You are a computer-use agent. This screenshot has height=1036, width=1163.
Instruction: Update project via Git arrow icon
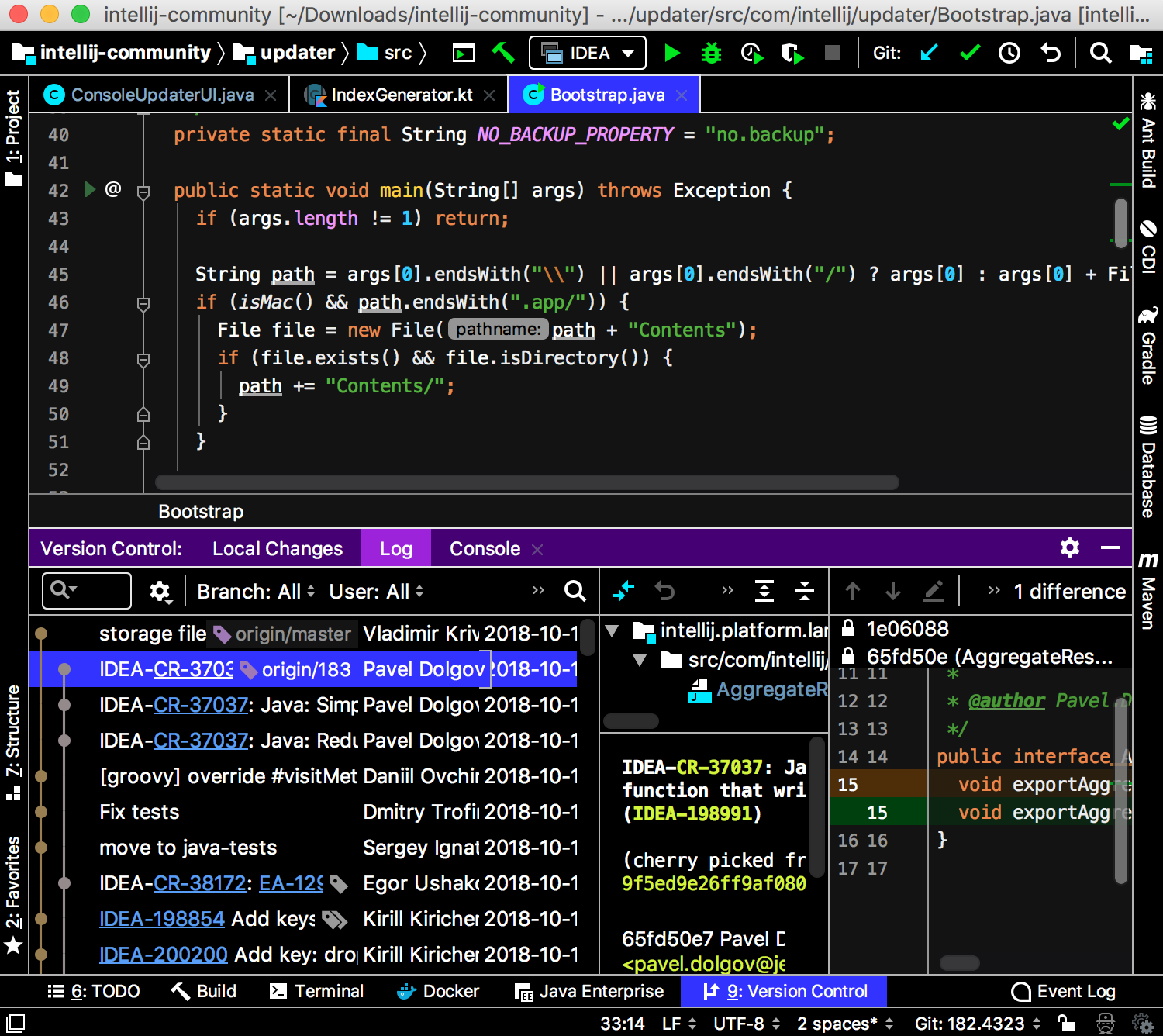(x=929, y=53)
